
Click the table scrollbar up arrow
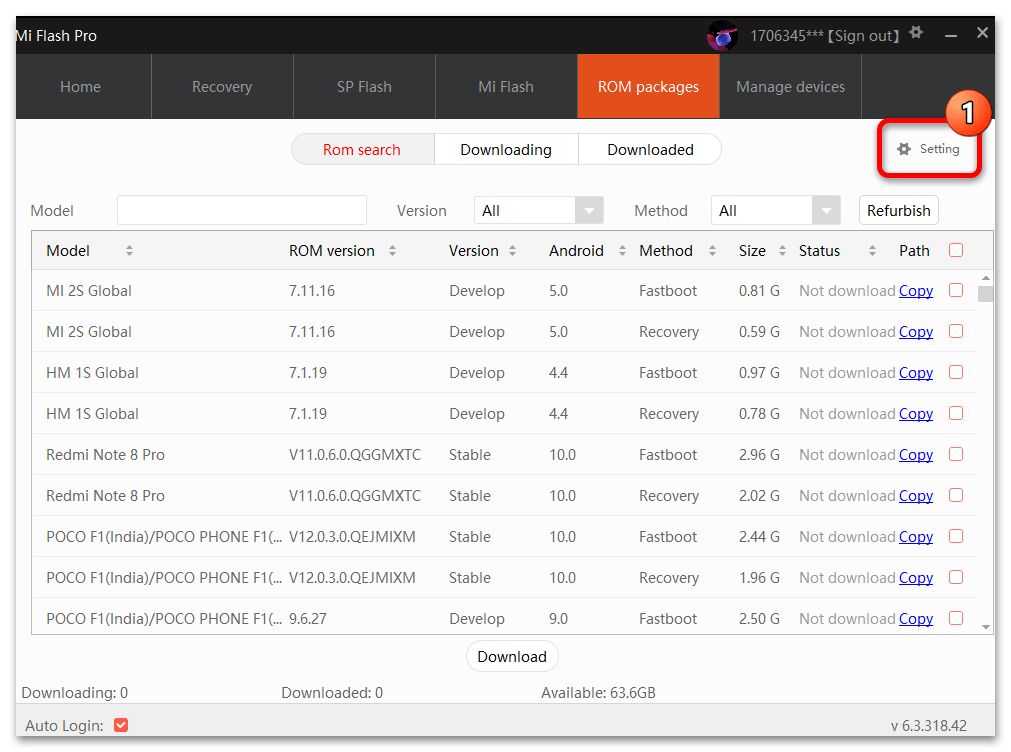point(985,278)
